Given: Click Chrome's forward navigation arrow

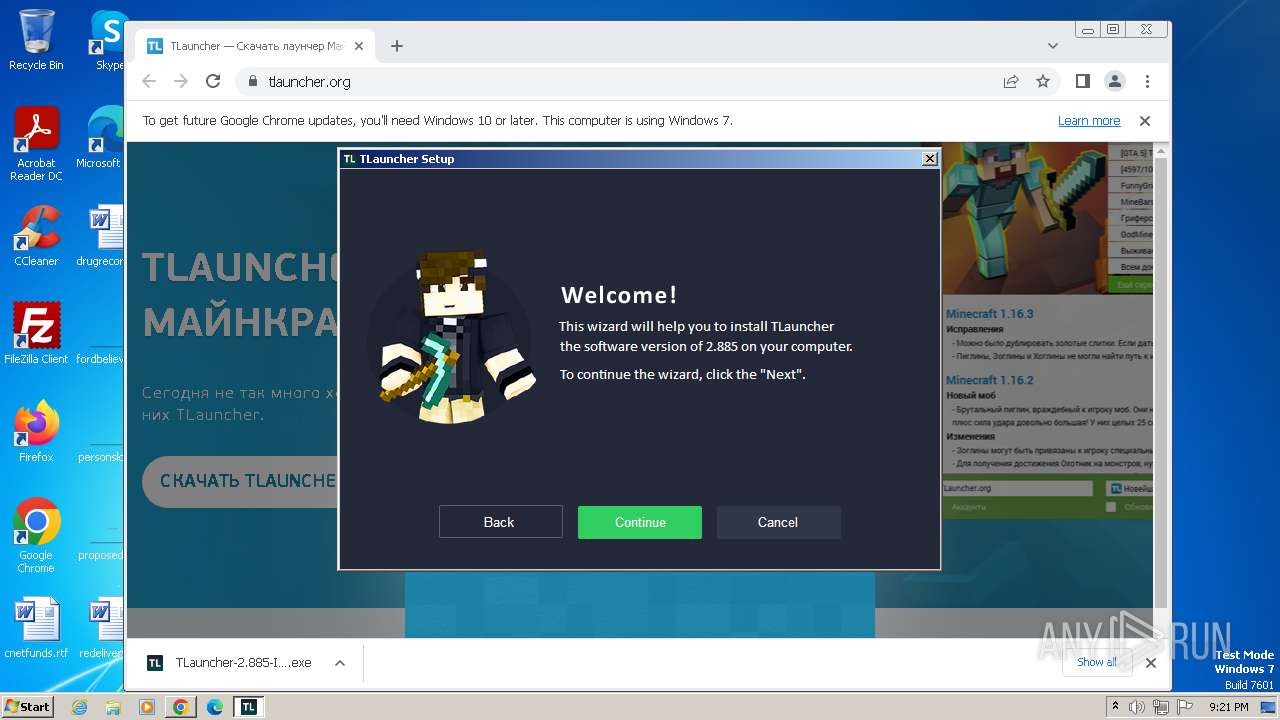Looking at the screenshot, I should (x=181, y=81).
